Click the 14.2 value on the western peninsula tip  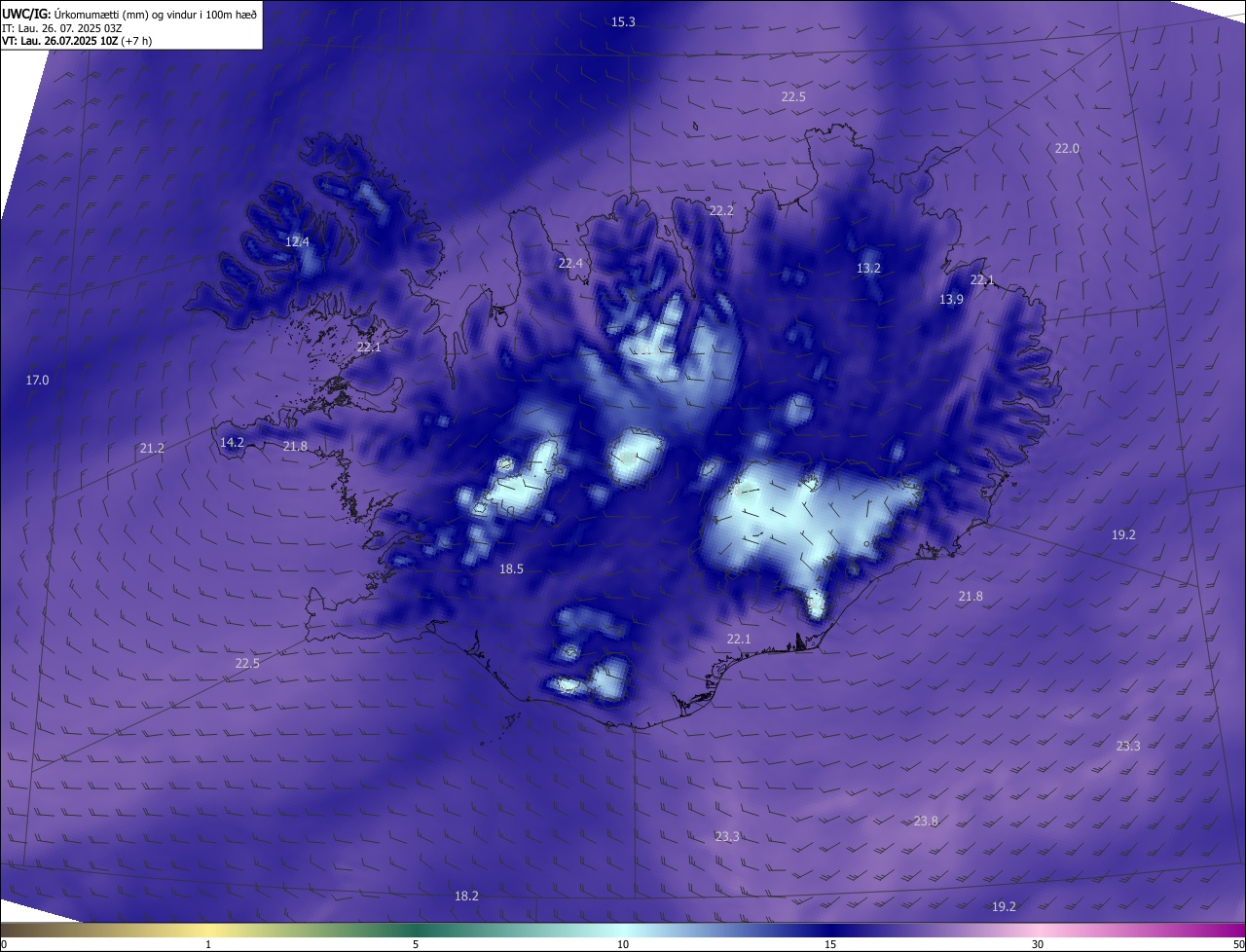(232, 442)
